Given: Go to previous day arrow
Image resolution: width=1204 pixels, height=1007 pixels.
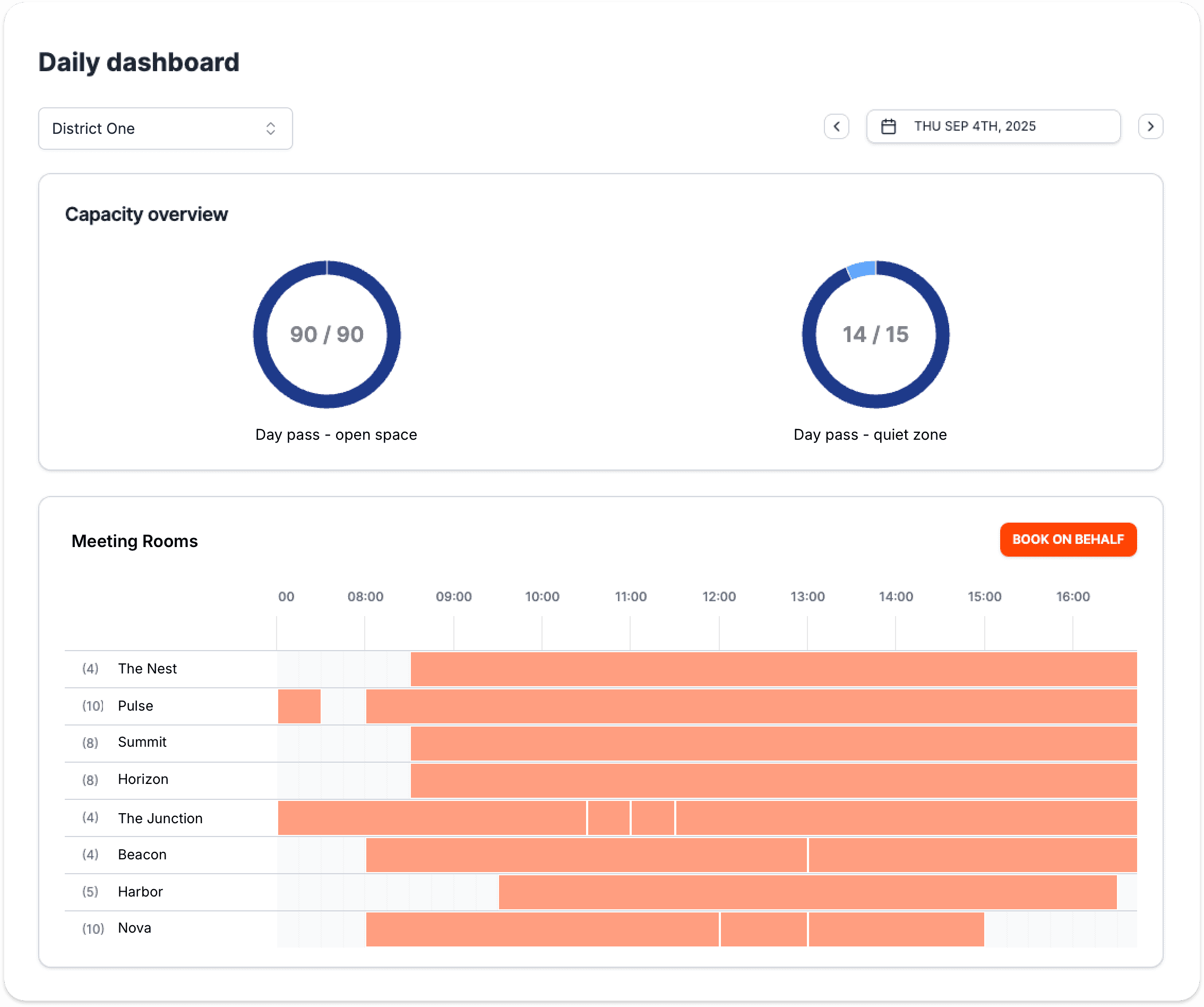Looking at the screenshot, I should pos(837,126).
